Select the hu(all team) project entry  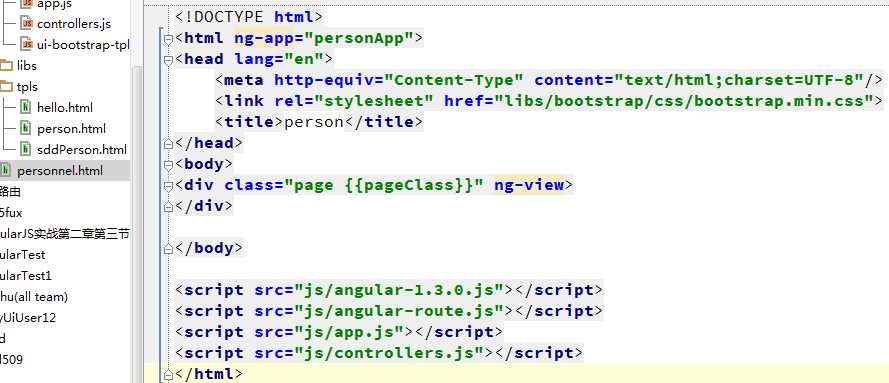click(x=34, y=296)
